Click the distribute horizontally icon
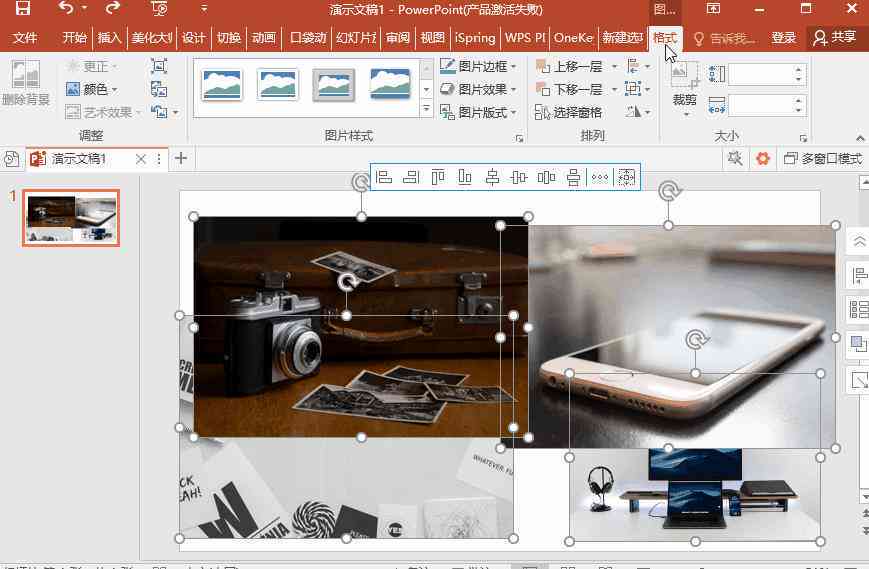Viewport: 869px width, 569px height. click(x=546, y=177)
